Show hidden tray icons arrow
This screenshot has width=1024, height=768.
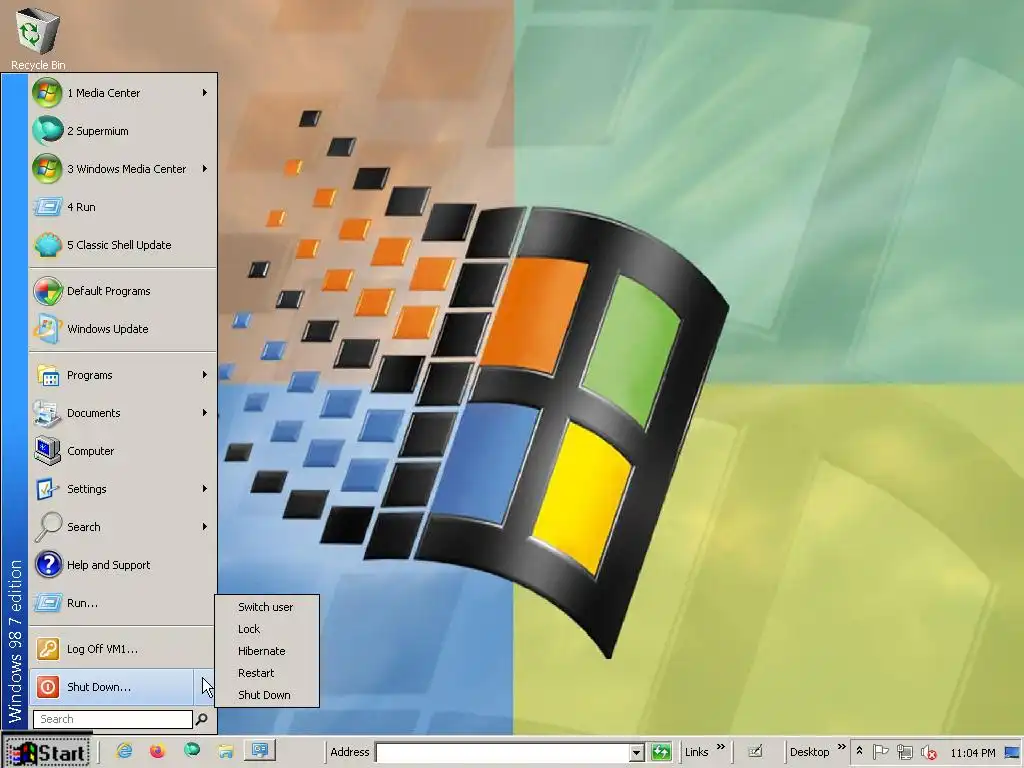click(x=859, y=752)
